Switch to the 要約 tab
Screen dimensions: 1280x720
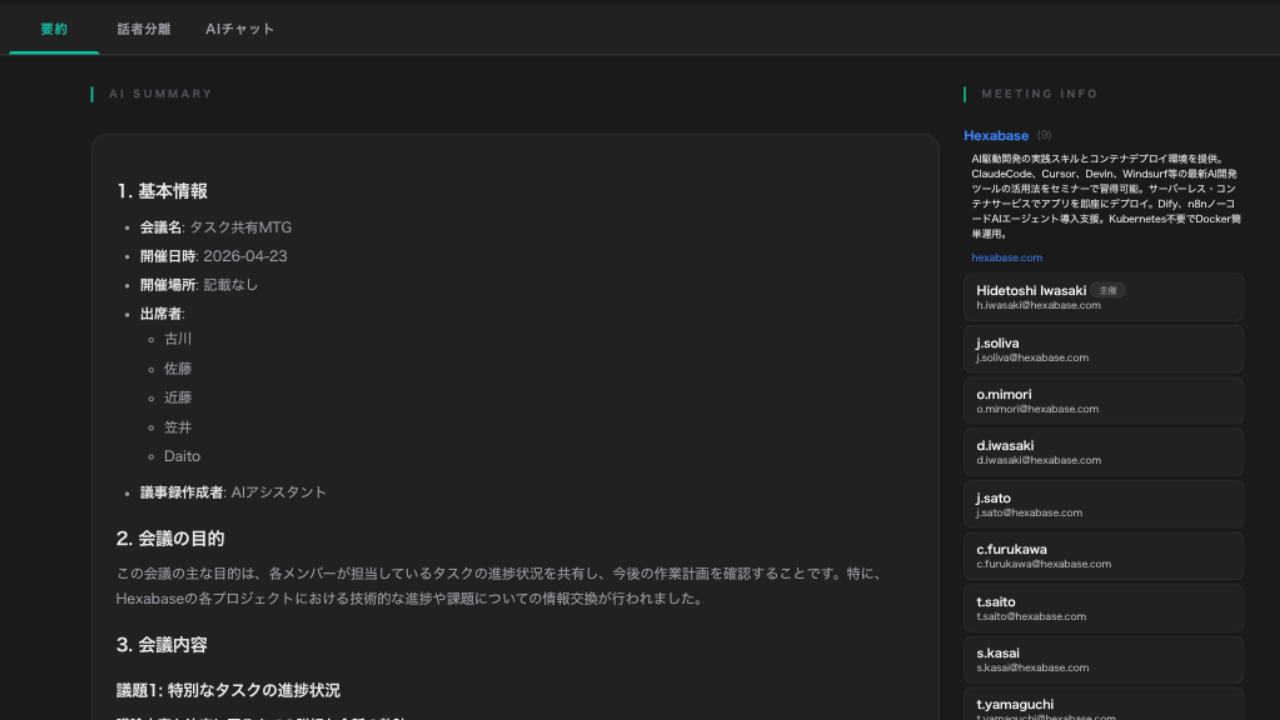54,29
